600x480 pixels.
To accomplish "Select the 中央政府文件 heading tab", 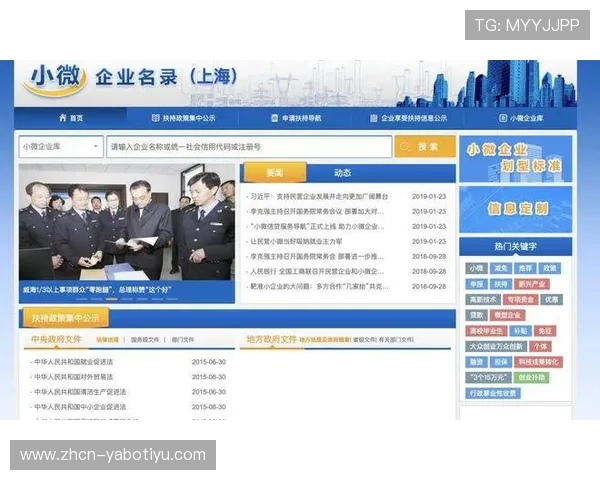I will 56,339.
